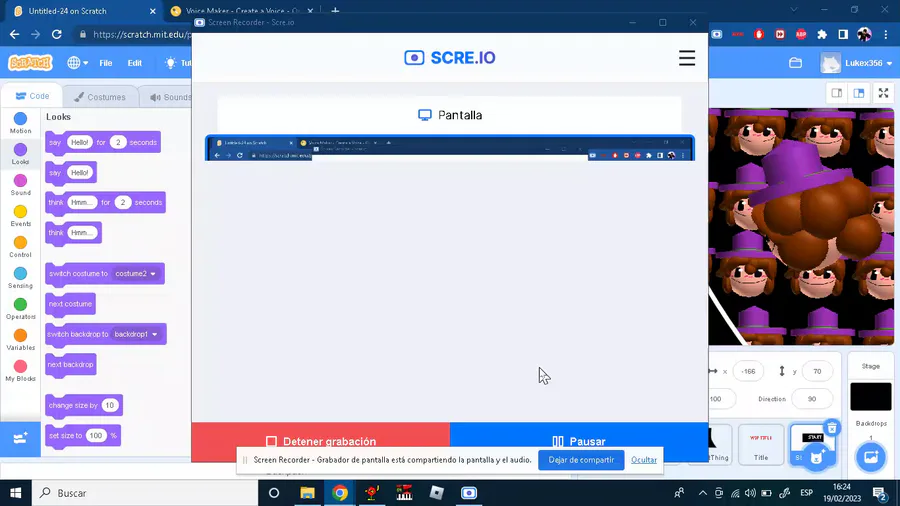Viewport: 900px width, 506px height.
Task: Select the Title sprite thumbnail
Action: click(x=761, y=443)
